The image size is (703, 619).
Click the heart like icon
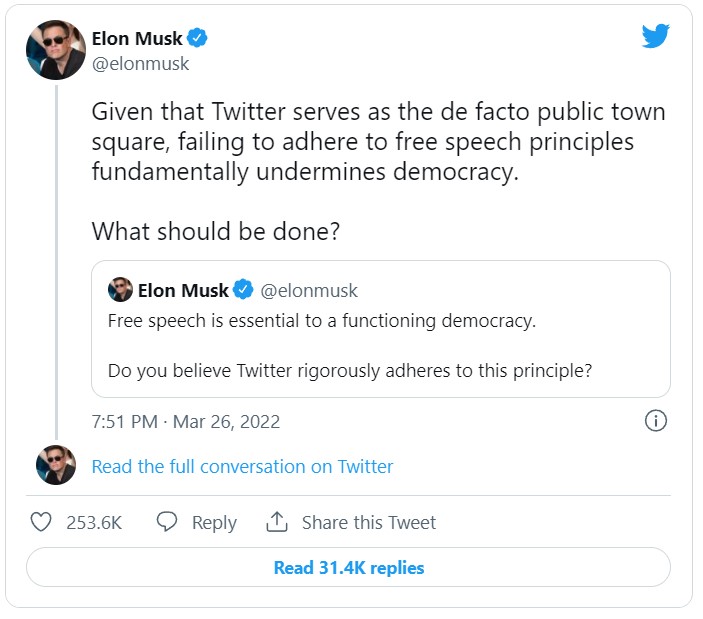[x=41, y=522]
